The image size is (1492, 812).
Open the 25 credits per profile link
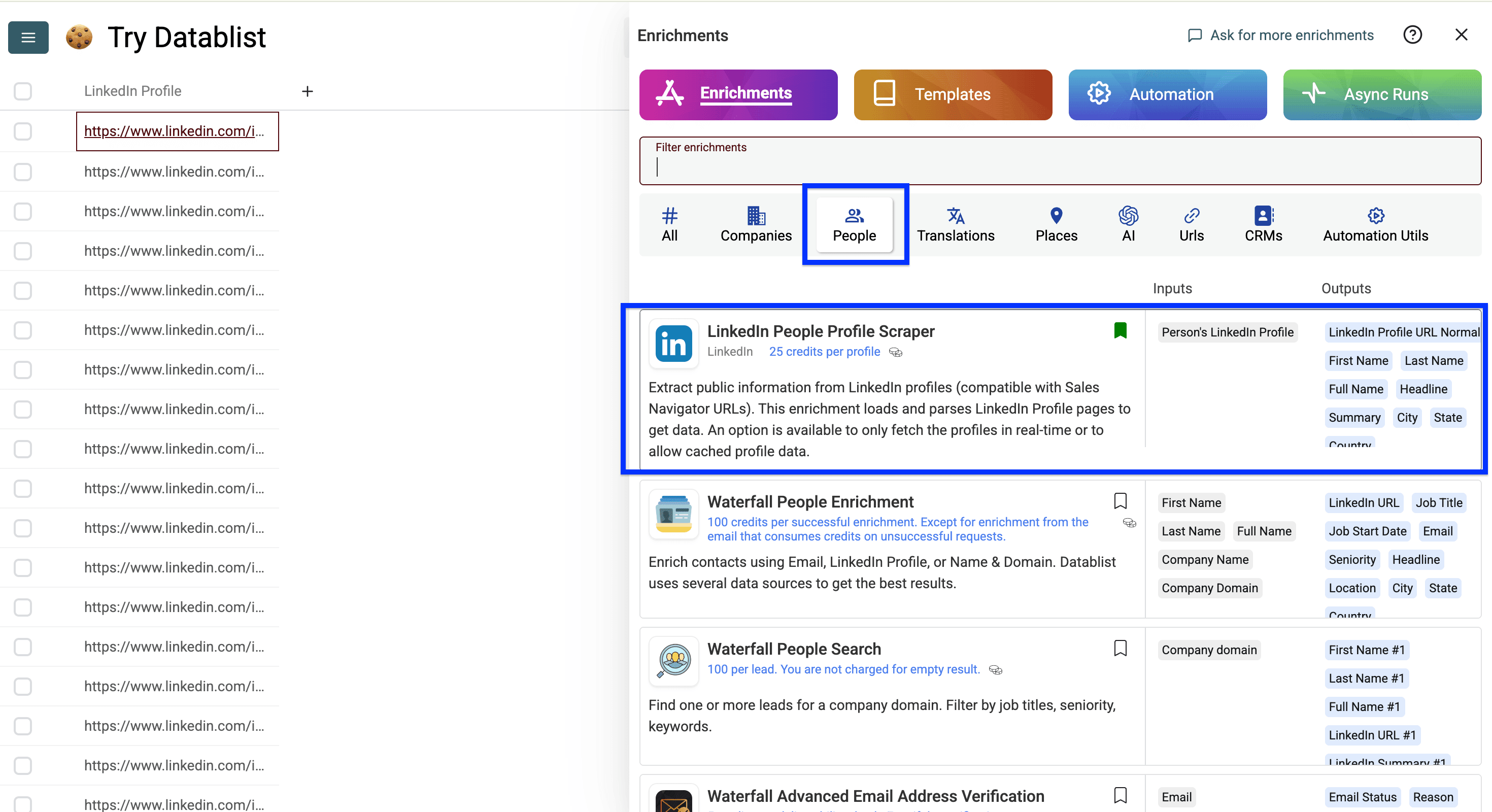(825, 351)
